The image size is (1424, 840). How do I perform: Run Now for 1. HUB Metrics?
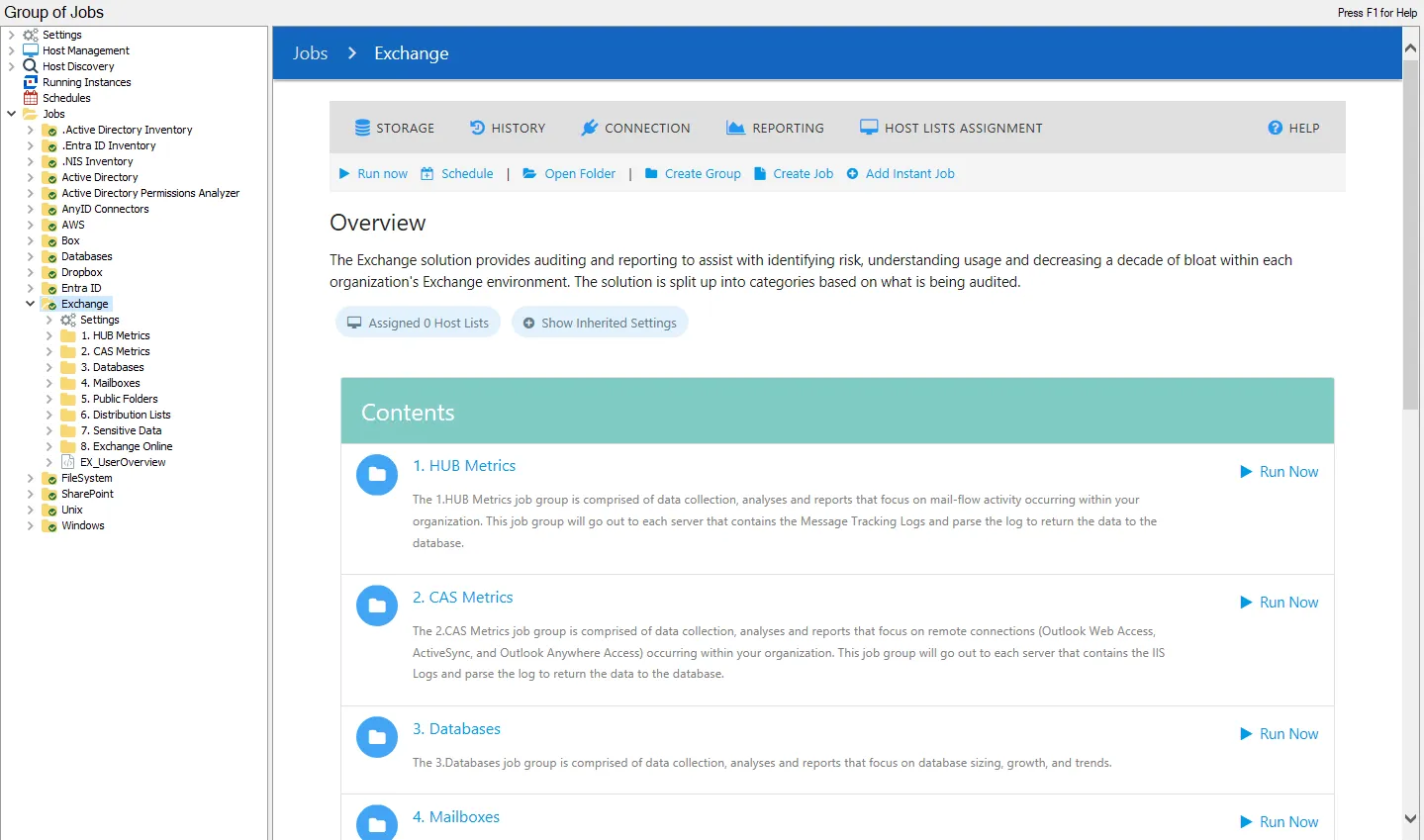[x=1280, y=472]
